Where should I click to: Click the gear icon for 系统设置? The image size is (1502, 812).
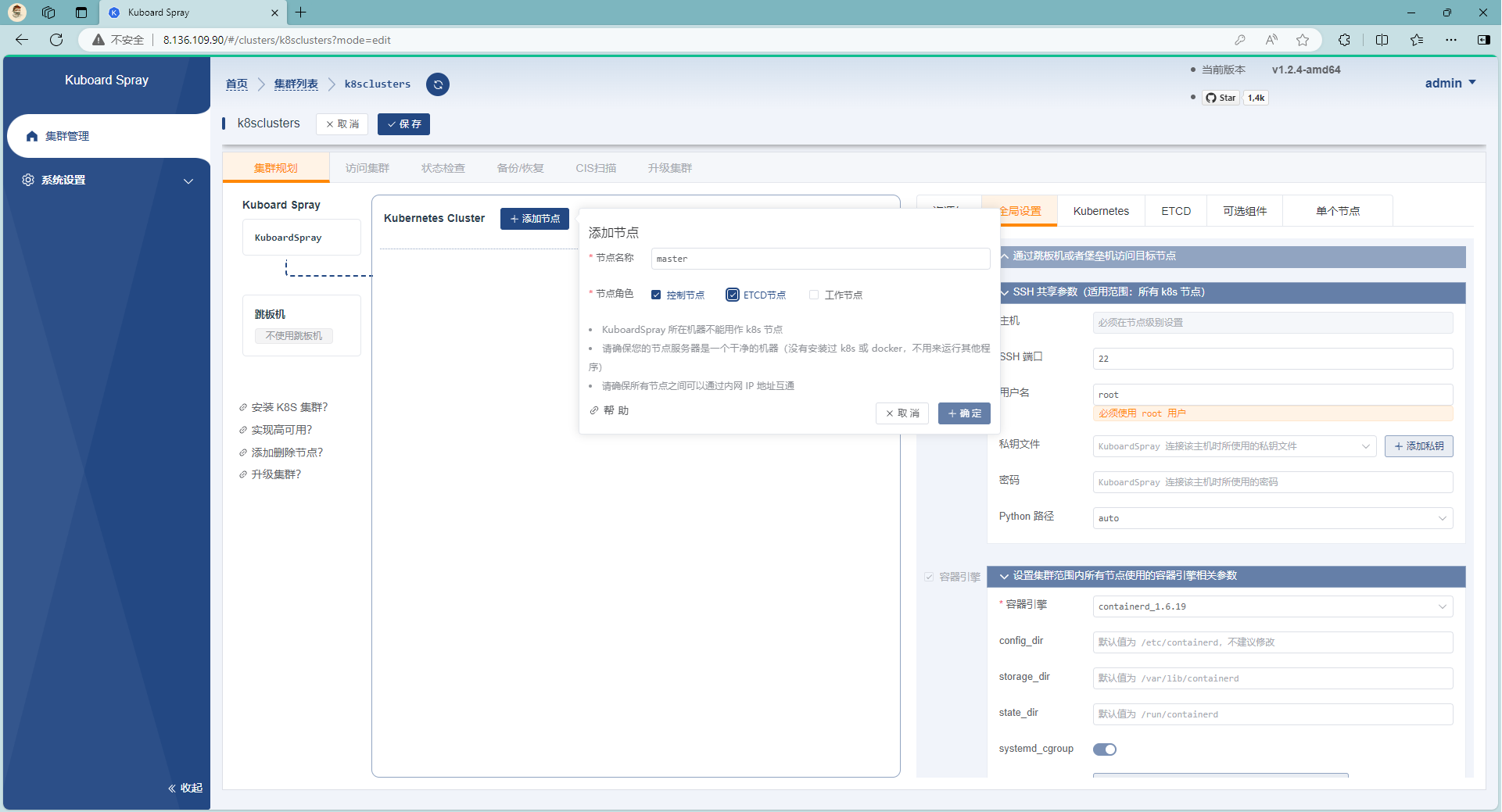[x=28, y=180]
